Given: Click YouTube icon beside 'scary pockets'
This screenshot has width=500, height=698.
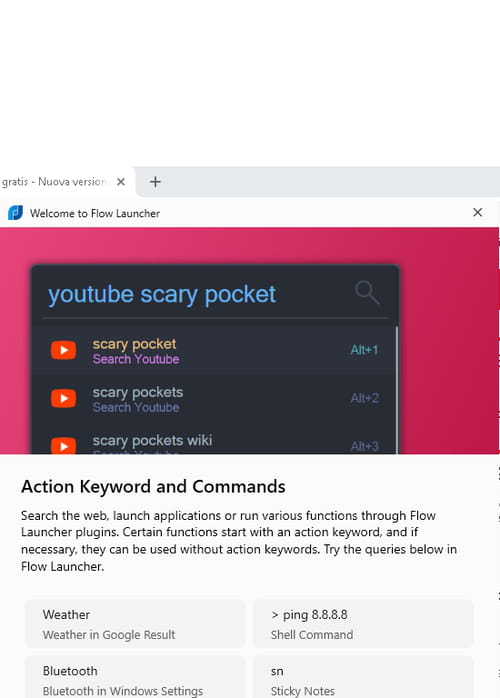Looking at the screenshot, I should pyautogui.click(x=63, y=398).
